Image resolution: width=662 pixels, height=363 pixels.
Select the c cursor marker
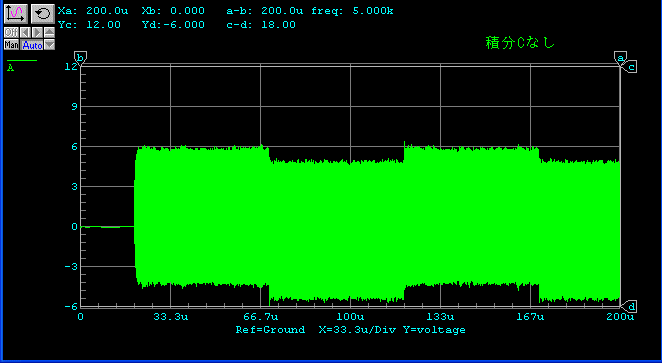[x=630, y=67]
